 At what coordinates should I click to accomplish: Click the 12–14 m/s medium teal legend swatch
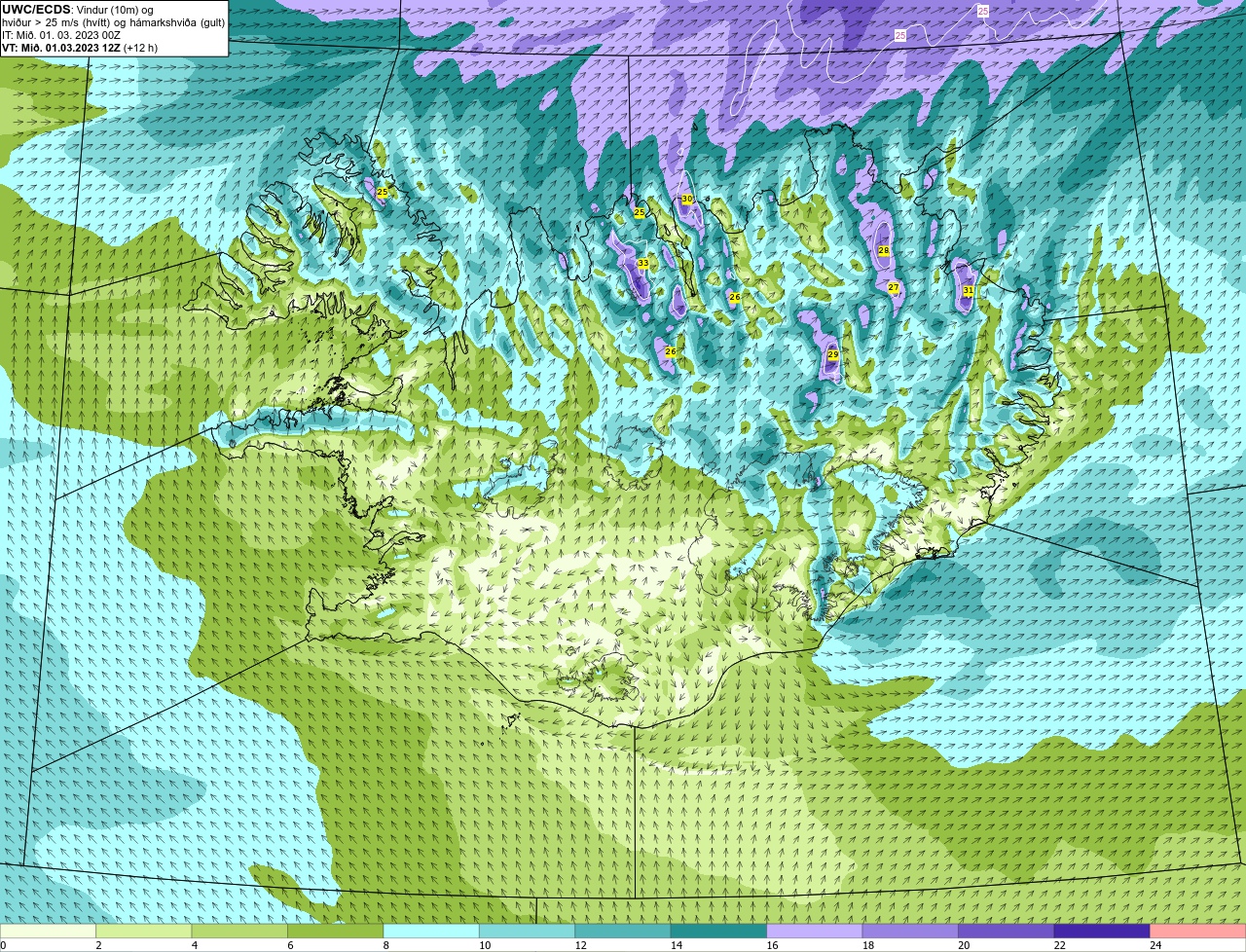(x=623, y=931)
